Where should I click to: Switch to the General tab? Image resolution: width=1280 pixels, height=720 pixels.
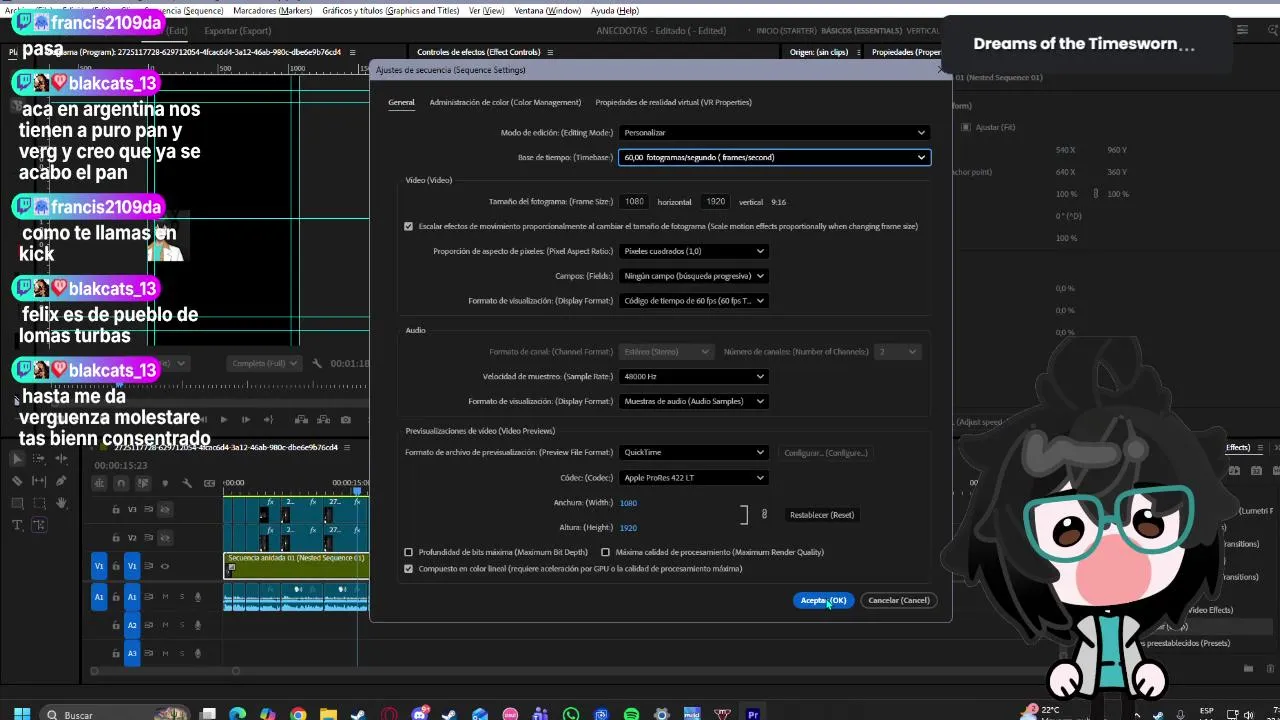point(401,102)
